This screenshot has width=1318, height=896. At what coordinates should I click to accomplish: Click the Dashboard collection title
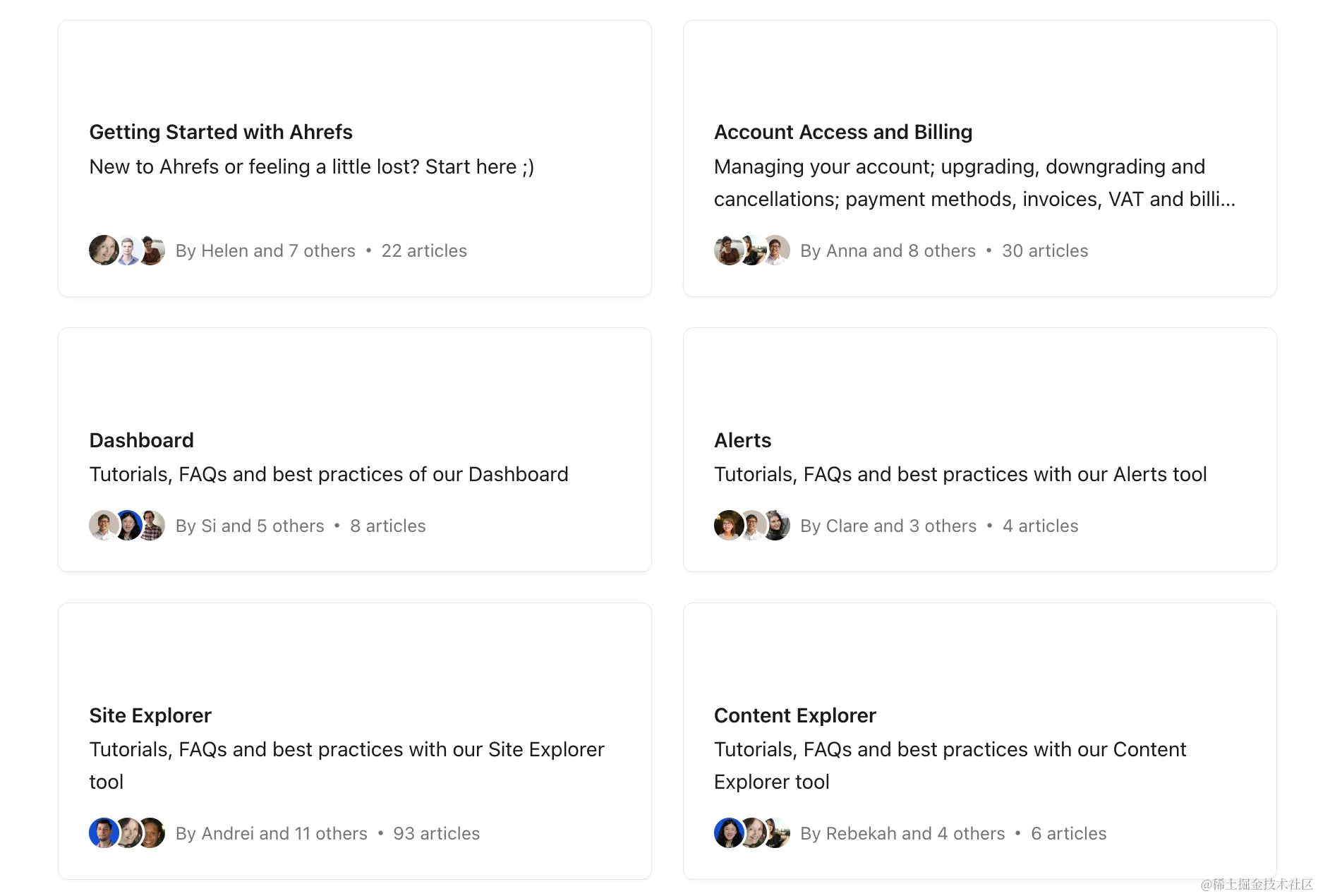pyautogui.click(x=141, y=440)
